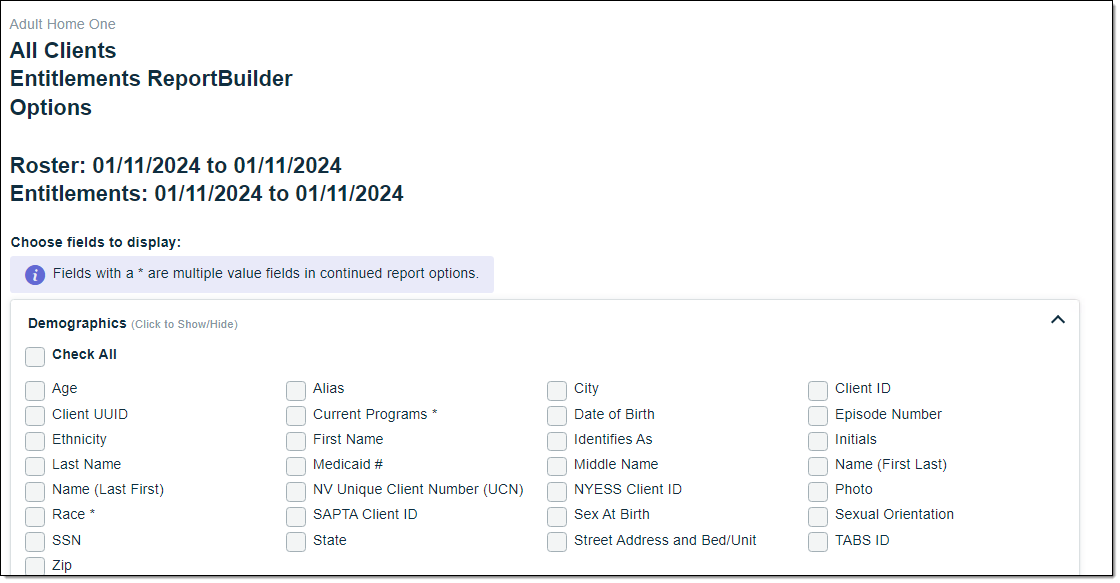The height and width of the screenshot is (583, 1120).
Task: Check the Zip field box
Action: tap(35, 567)
